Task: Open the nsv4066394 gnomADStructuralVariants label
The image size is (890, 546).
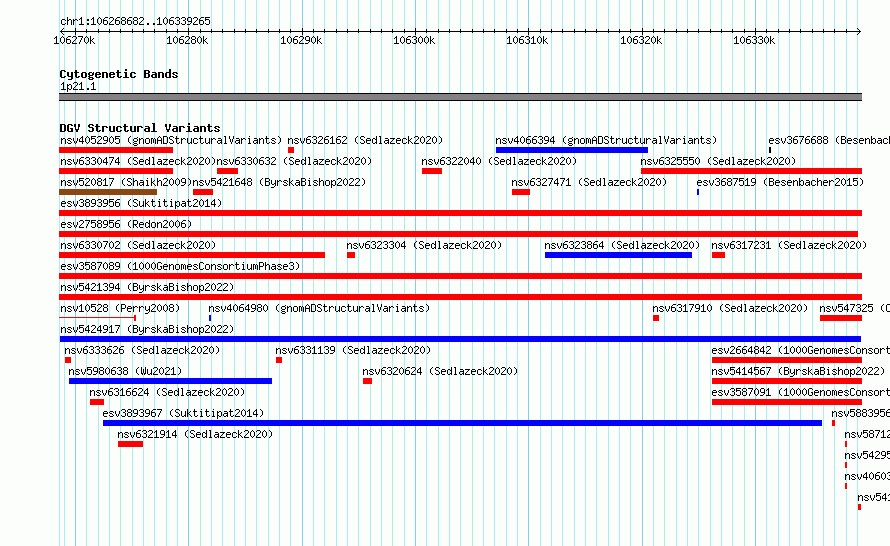Action: (x=606, y=140)
